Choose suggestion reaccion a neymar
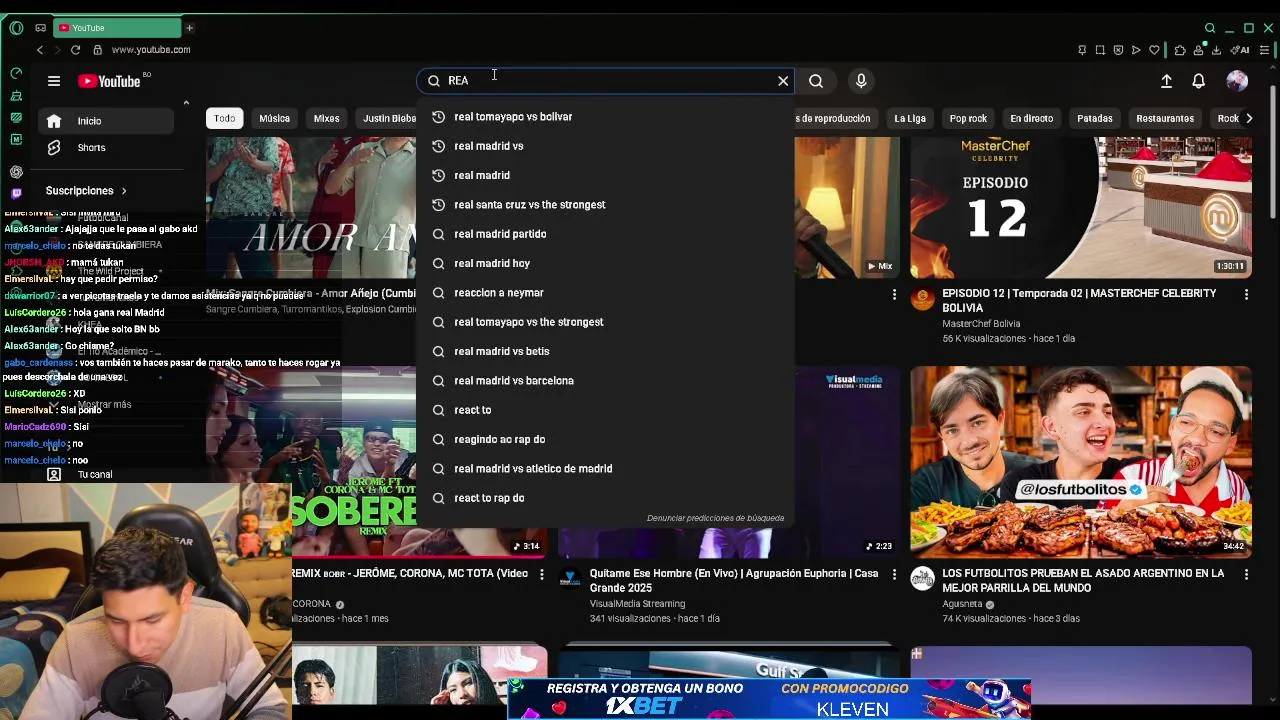Screen dimensions: 1280x720 (x=605, y=293)
